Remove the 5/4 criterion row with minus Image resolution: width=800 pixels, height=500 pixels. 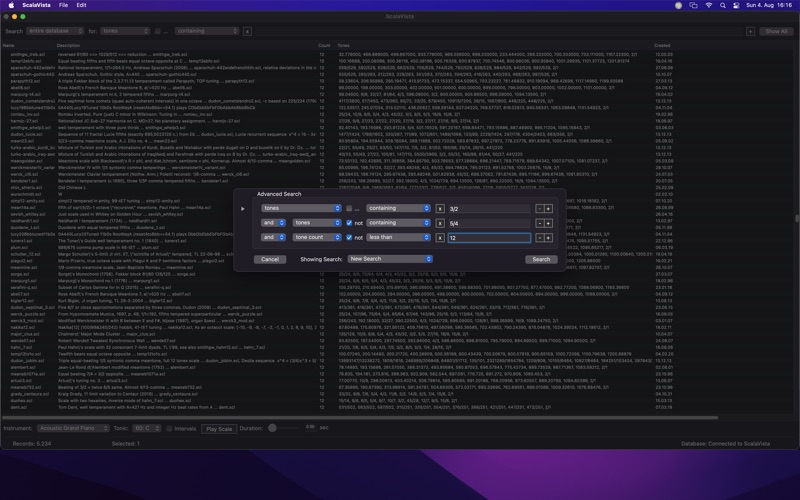click(x=539, y=223)
